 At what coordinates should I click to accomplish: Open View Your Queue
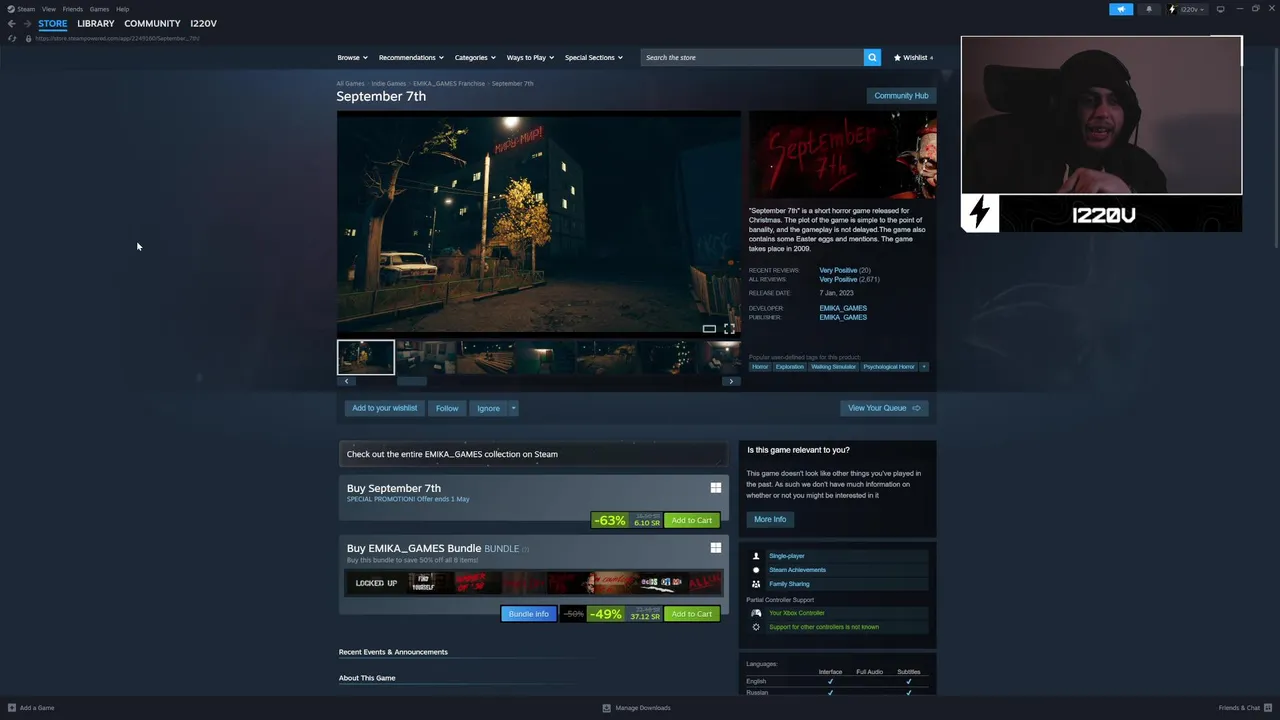(884, 408)
